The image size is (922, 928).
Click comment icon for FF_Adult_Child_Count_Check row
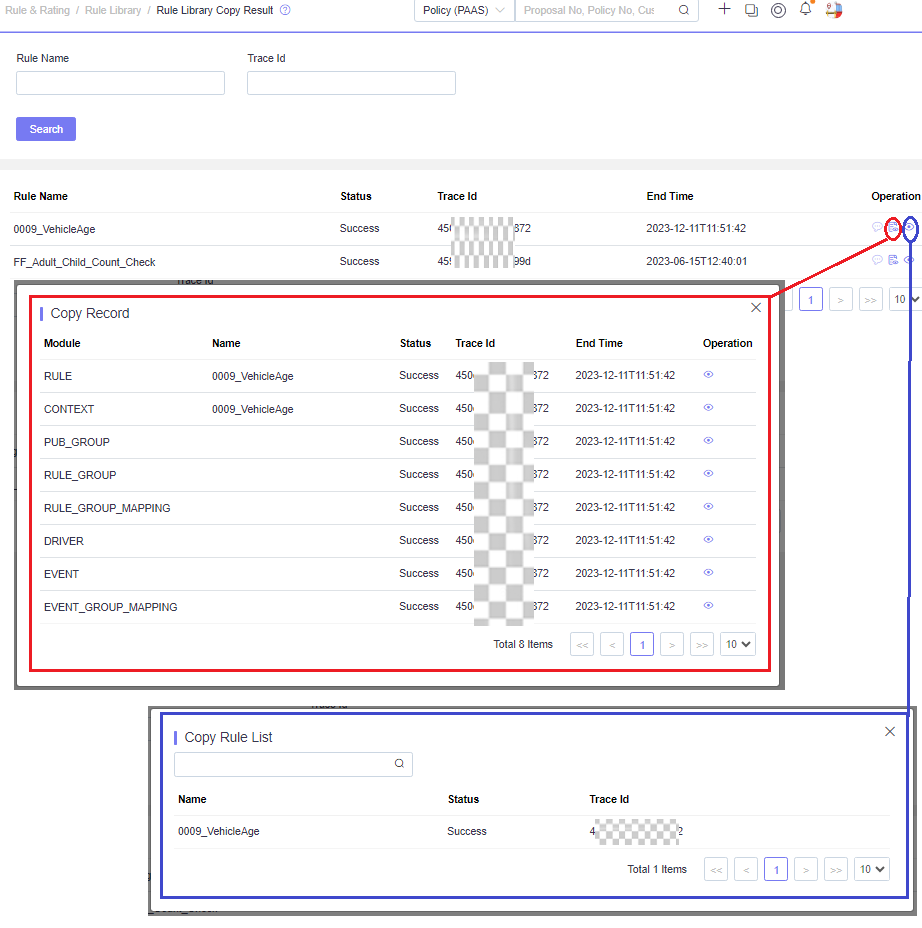[877, 260]
